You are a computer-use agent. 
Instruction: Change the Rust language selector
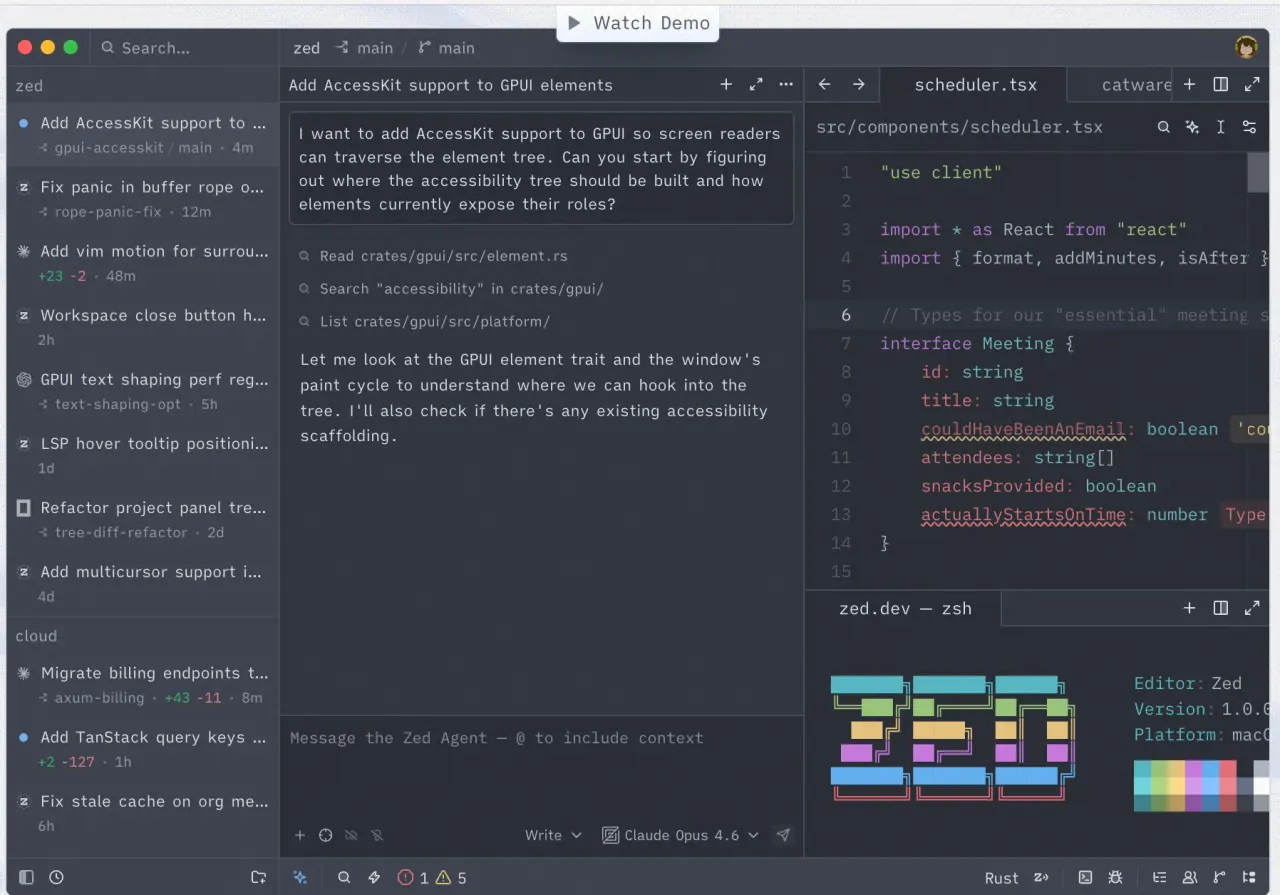point(1002,878)
